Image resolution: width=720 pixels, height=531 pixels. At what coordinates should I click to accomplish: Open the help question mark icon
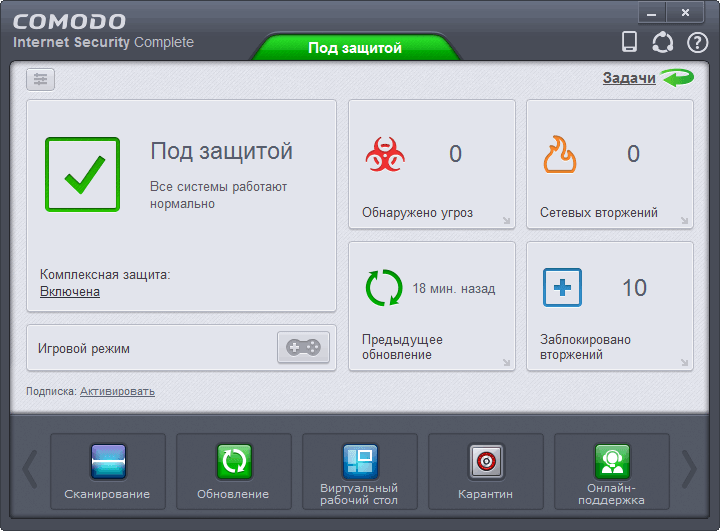pos(697,43)
